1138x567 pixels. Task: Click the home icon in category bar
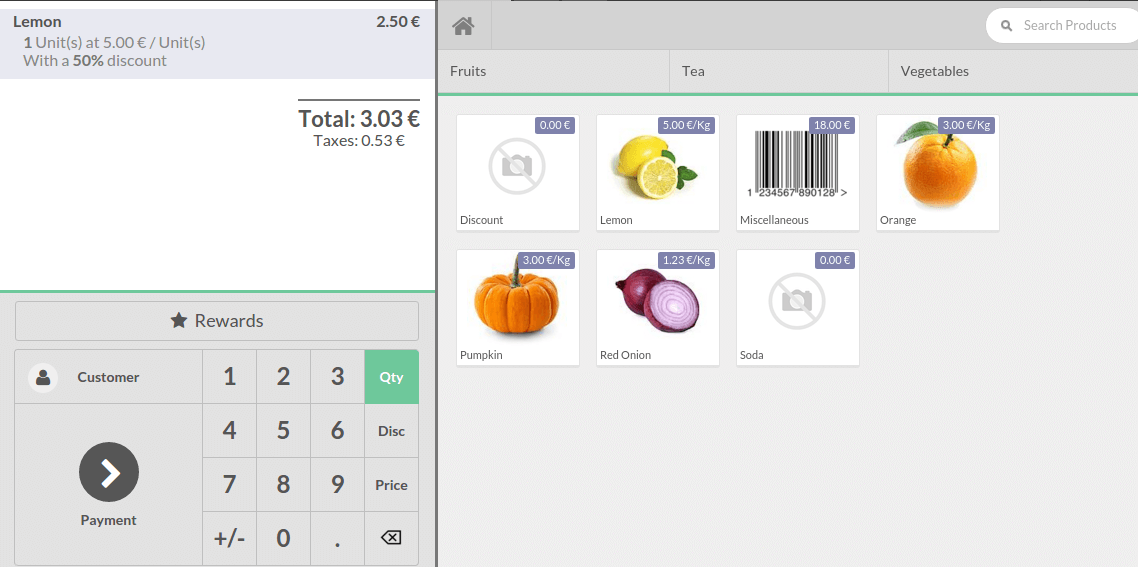click(463, 26)
